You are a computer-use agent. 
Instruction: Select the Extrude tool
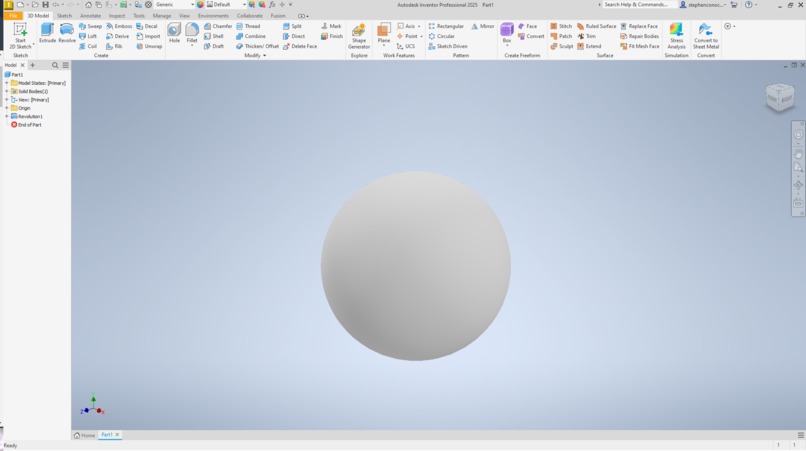point(47,33)
